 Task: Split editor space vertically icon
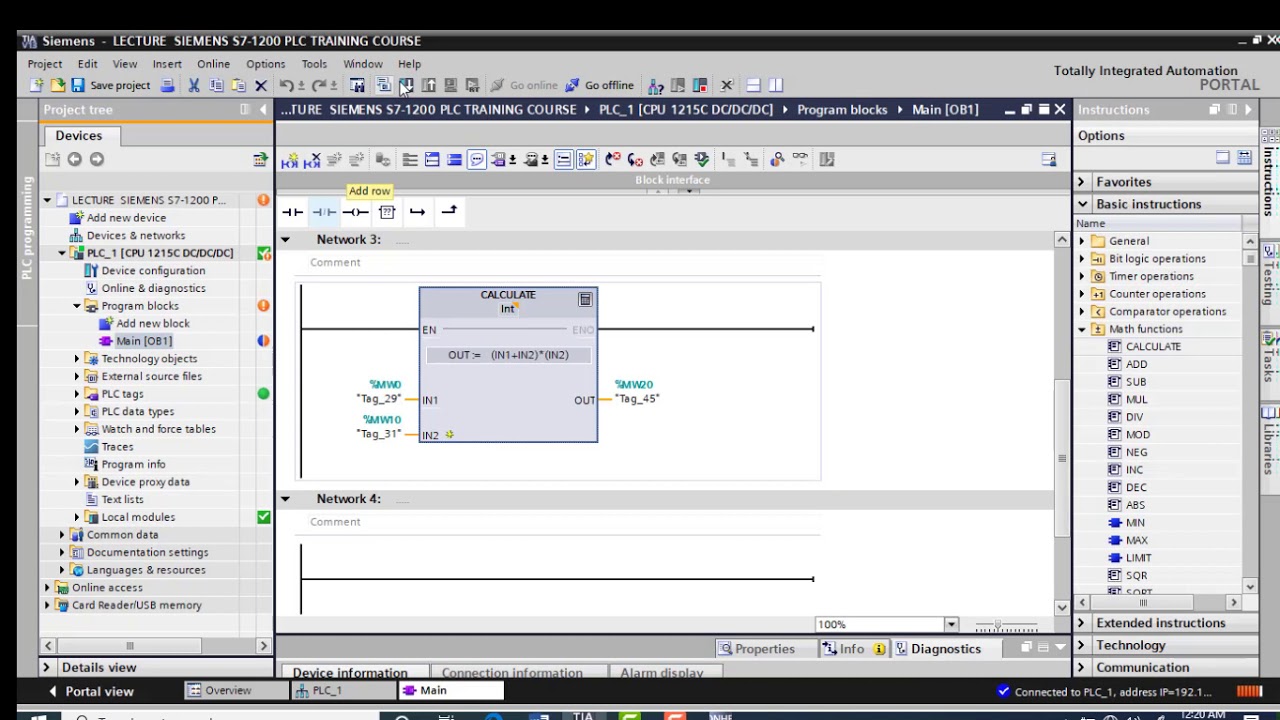point(776,85)
